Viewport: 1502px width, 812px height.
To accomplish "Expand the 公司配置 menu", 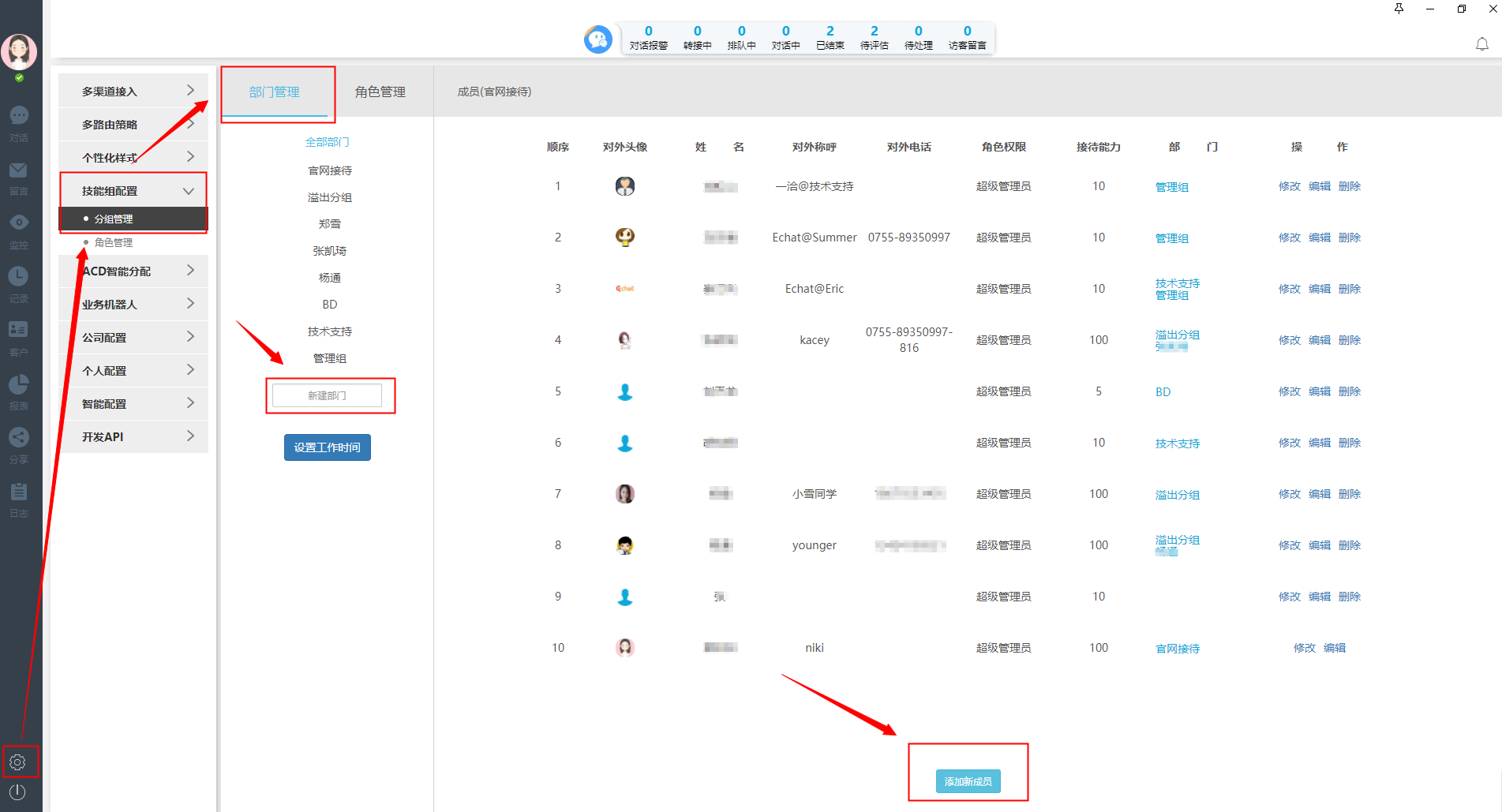I will click(133, 337).
